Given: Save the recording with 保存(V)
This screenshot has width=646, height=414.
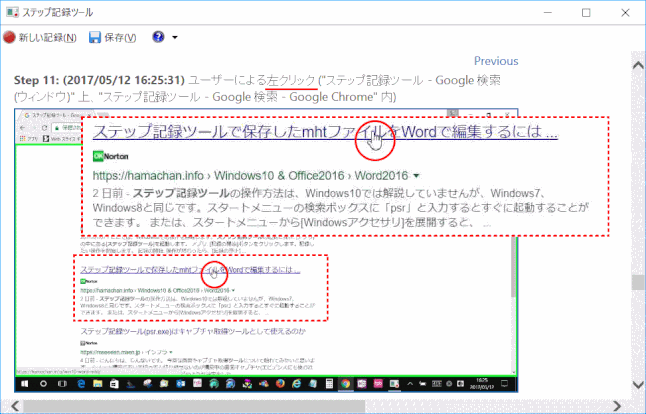Looking at the screenshot, I should coord(112,37).
